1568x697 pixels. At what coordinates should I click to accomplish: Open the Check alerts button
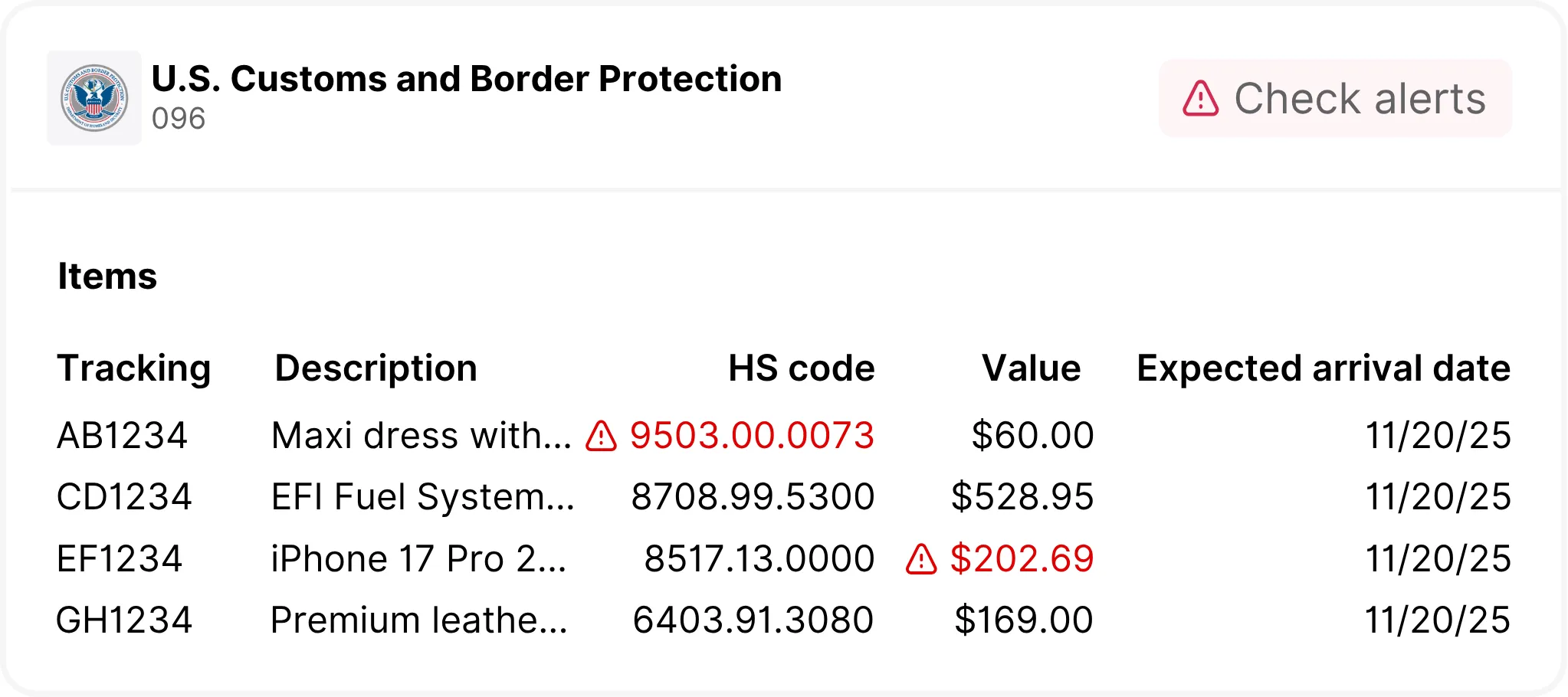[1335, 99]
